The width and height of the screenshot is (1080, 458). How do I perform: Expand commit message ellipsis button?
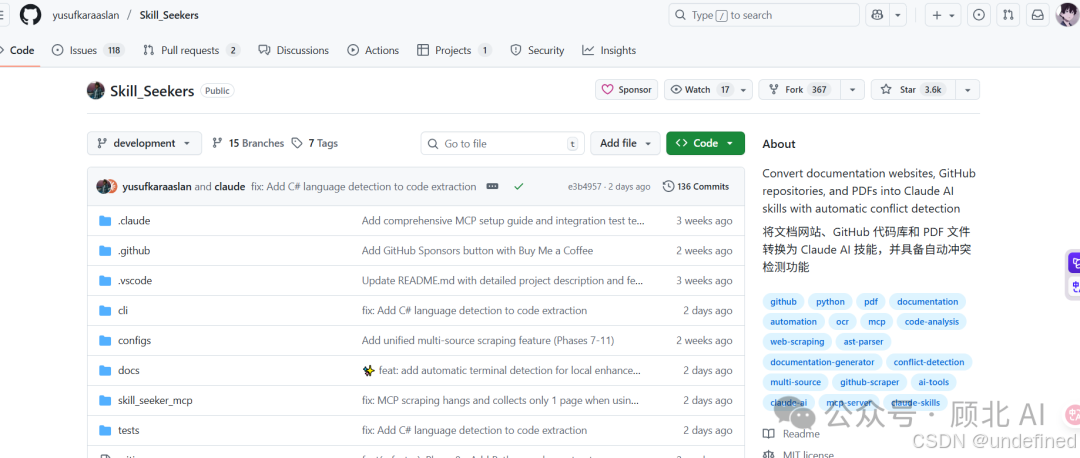pos(492,187)
